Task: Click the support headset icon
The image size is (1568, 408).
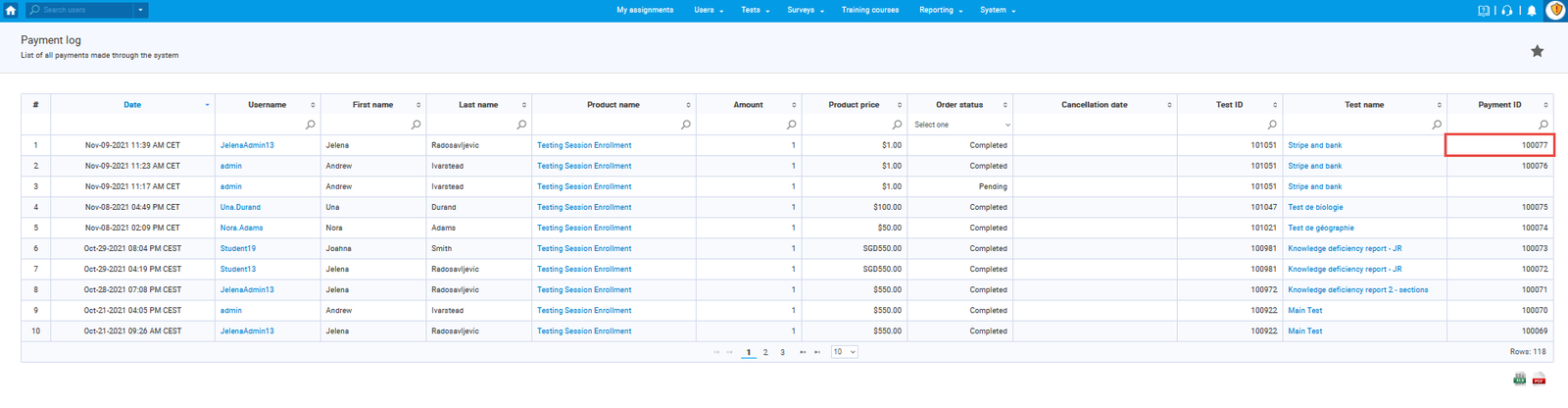Action: tap(1507, 11)
